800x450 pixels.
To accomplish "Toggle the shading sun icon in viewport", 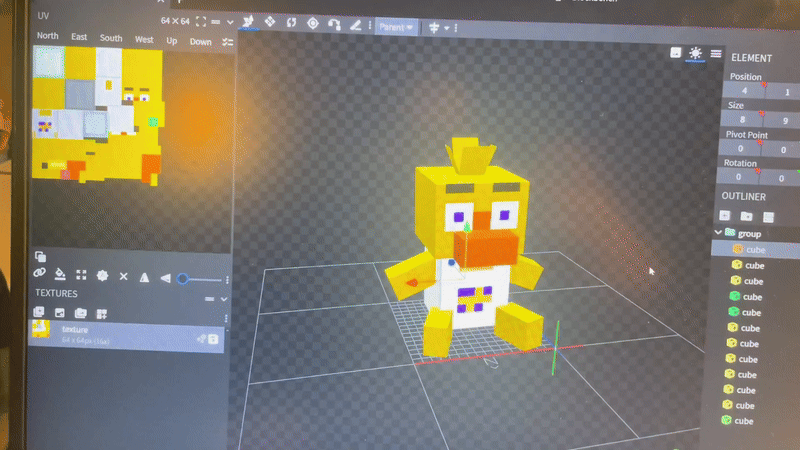I will click(x=695, y=53).
